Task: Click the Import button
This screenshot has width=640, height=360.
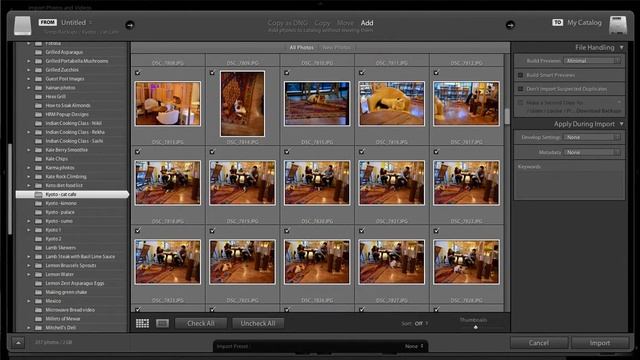Action: tap(600, 343)
